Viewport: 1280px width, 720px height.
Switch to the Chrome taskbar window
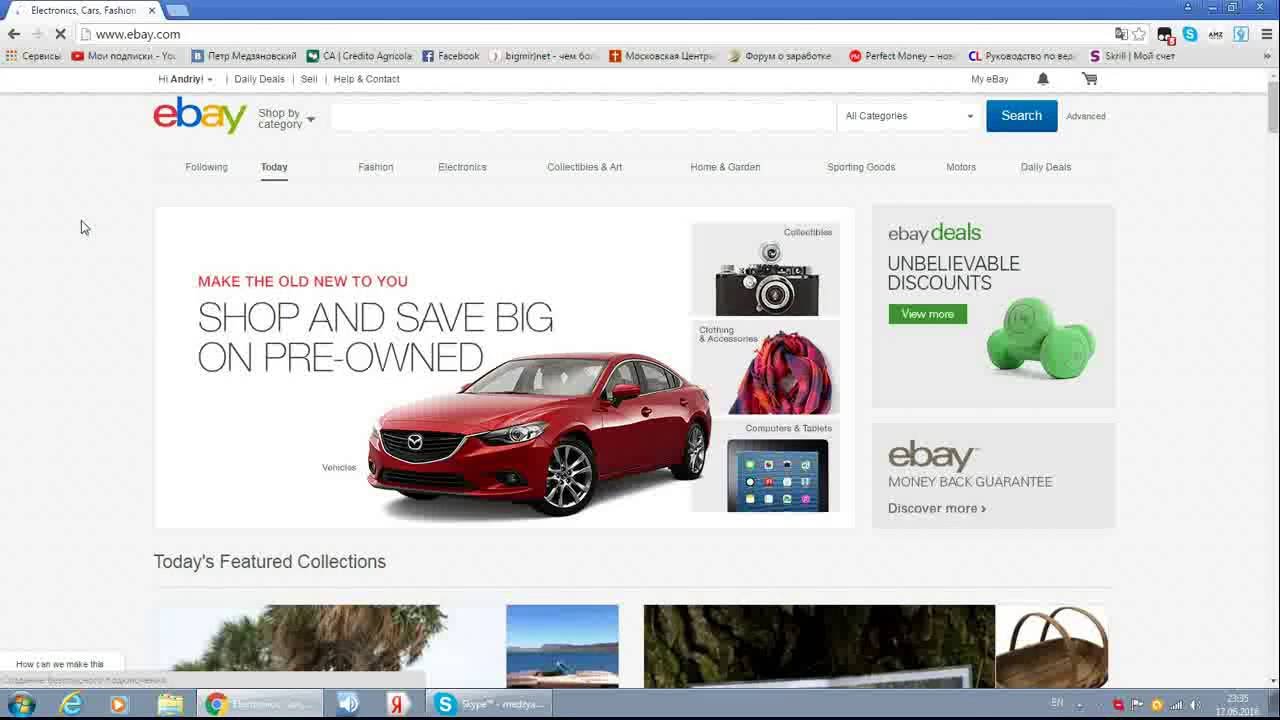[260, 704]
